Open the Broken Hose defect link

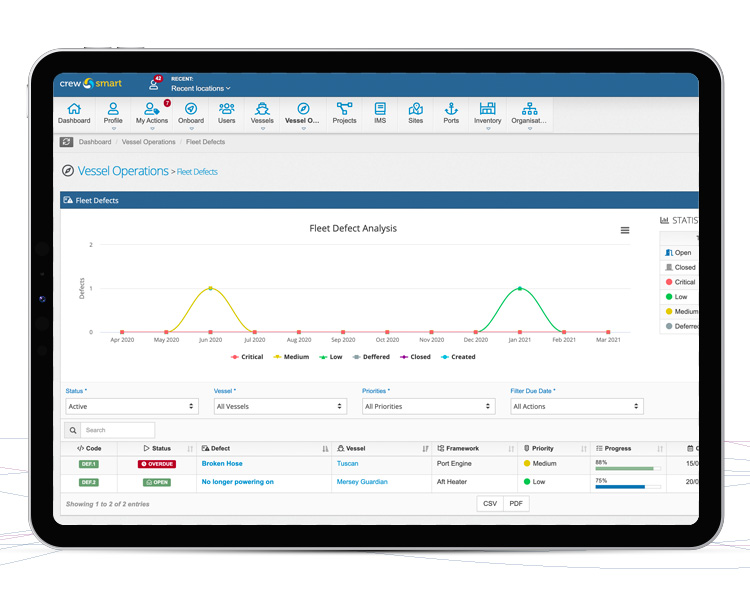pyautogui.click(x=222, y=464)
